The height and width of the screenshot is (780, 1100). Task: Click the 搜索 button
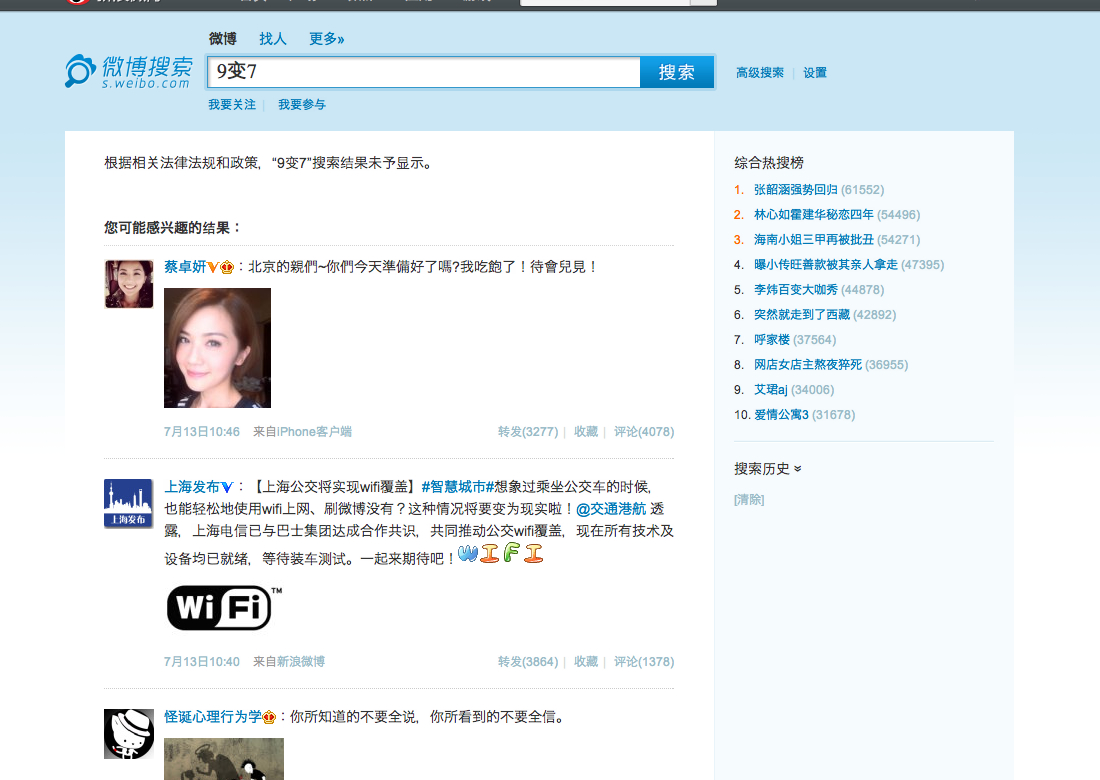[x=677, y=72]
